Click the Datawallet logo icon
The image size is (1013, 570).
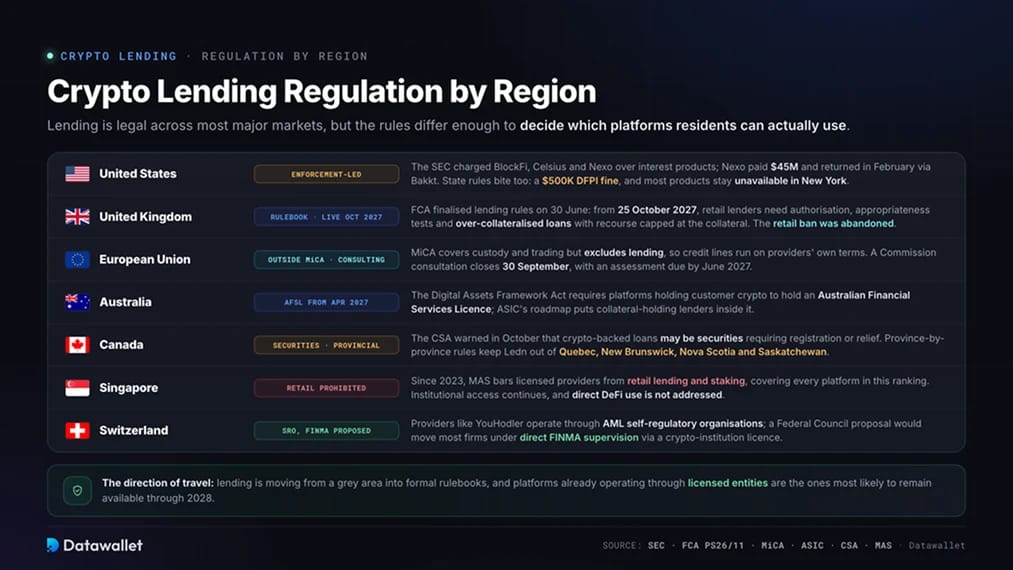click(53, 545)
